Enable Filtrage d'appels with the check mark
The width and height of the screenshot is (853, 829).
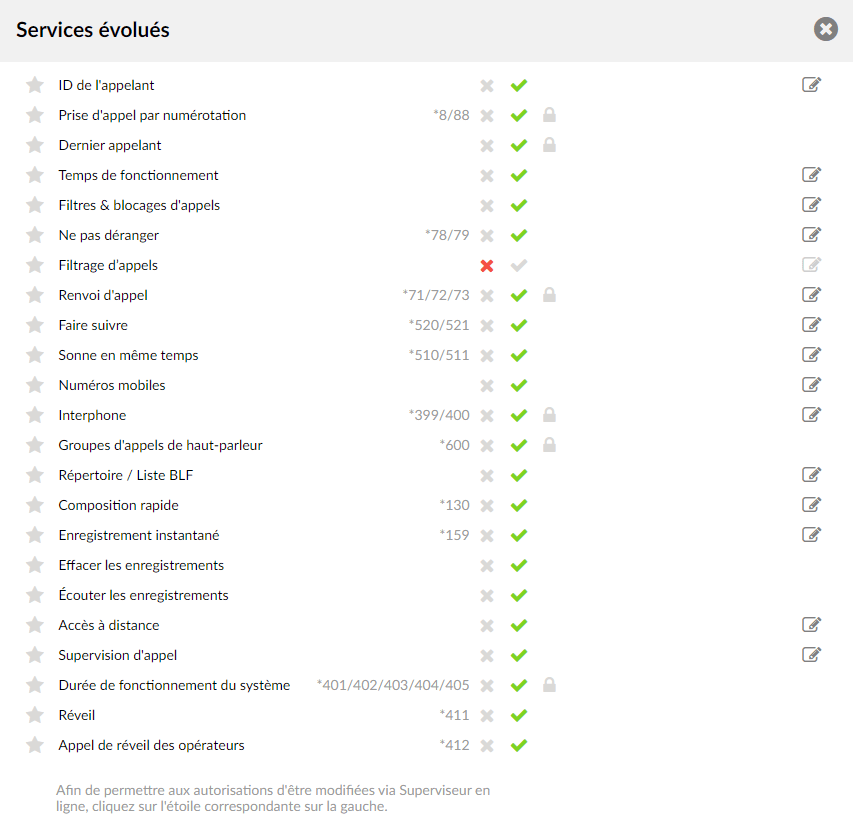pos(519,265)
